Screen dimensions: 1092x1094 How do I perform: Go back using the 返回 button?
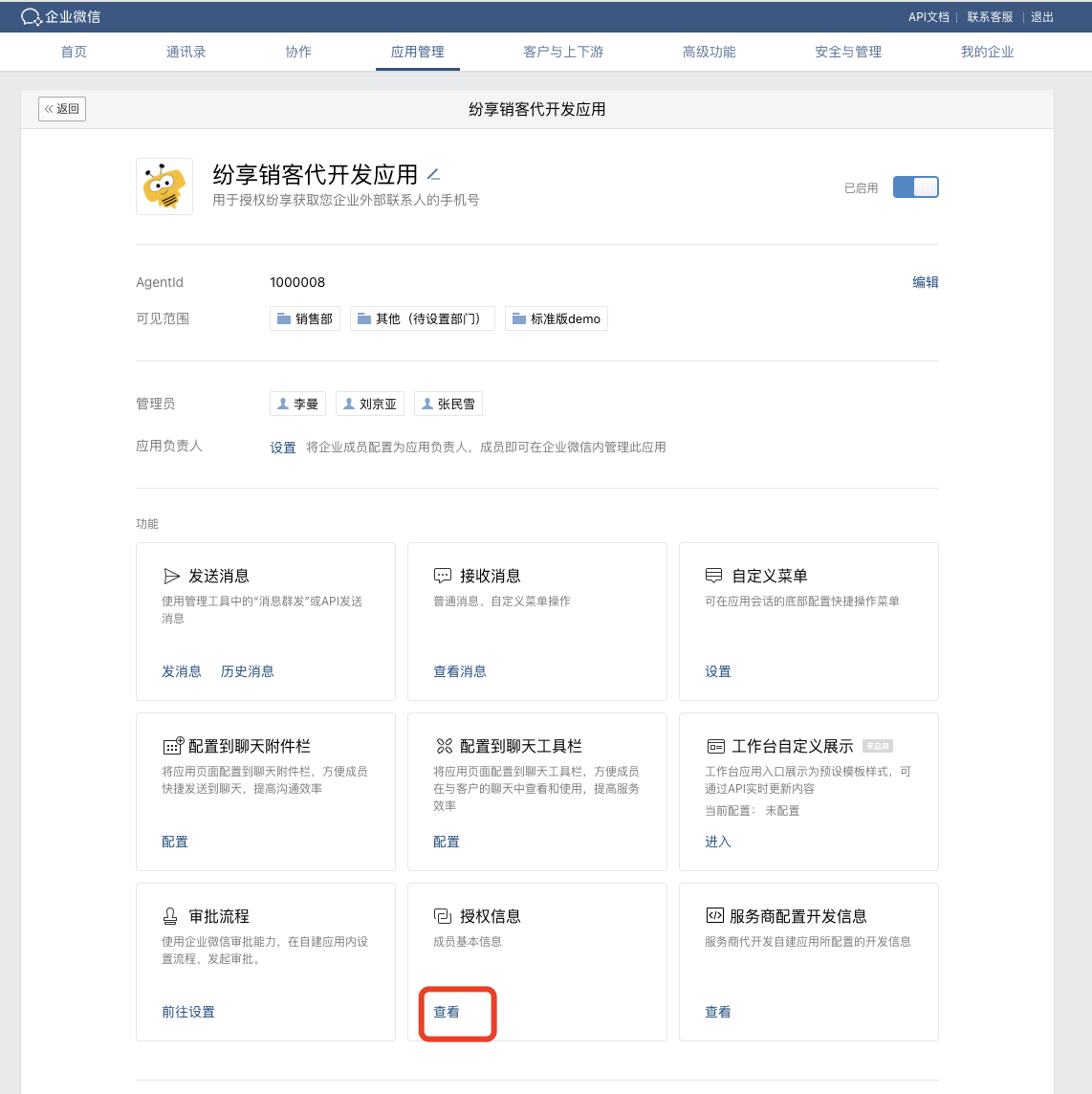click(x=62, y=109)
